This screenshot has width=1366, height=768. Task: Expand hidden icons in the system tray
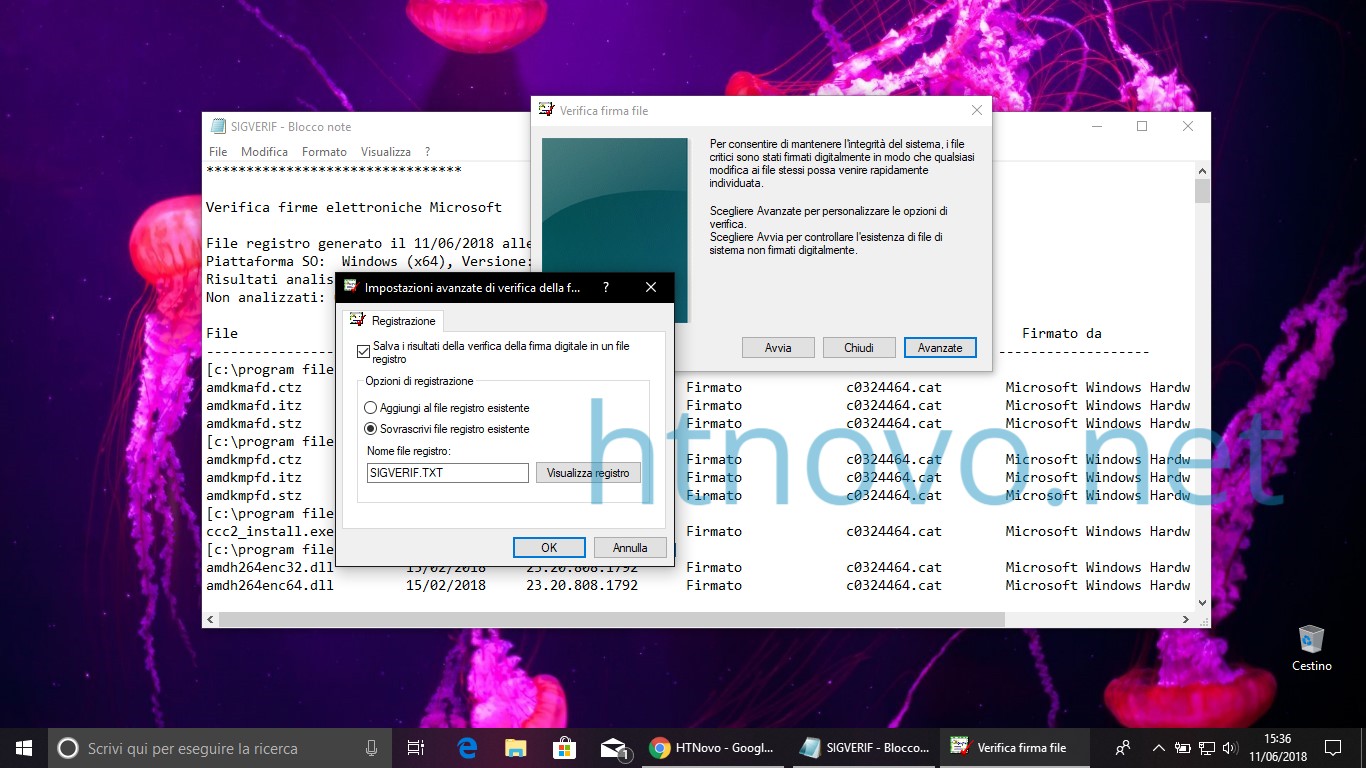[1157, 747]
